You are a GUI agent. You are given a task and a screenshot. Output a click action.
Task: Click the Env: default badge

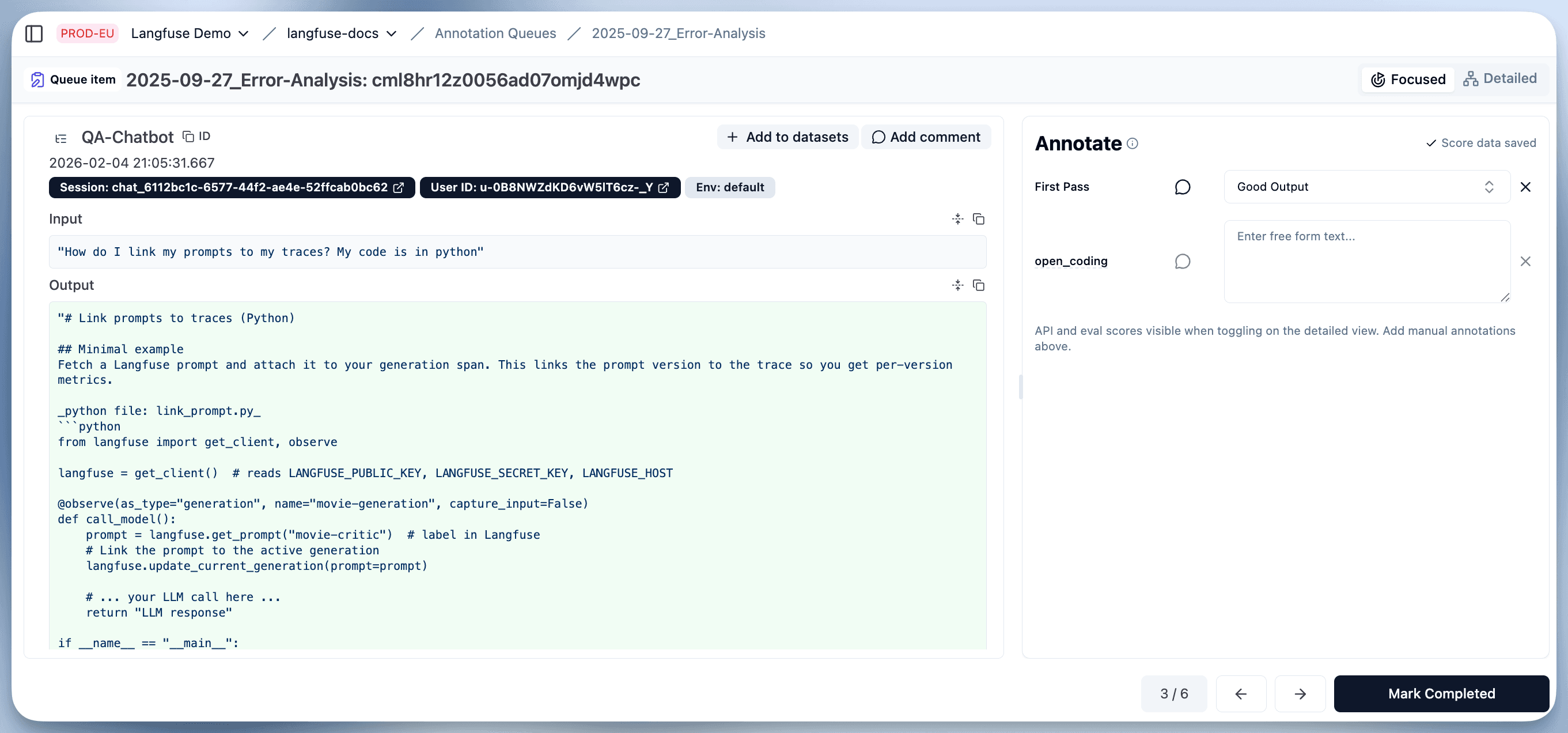730,187
